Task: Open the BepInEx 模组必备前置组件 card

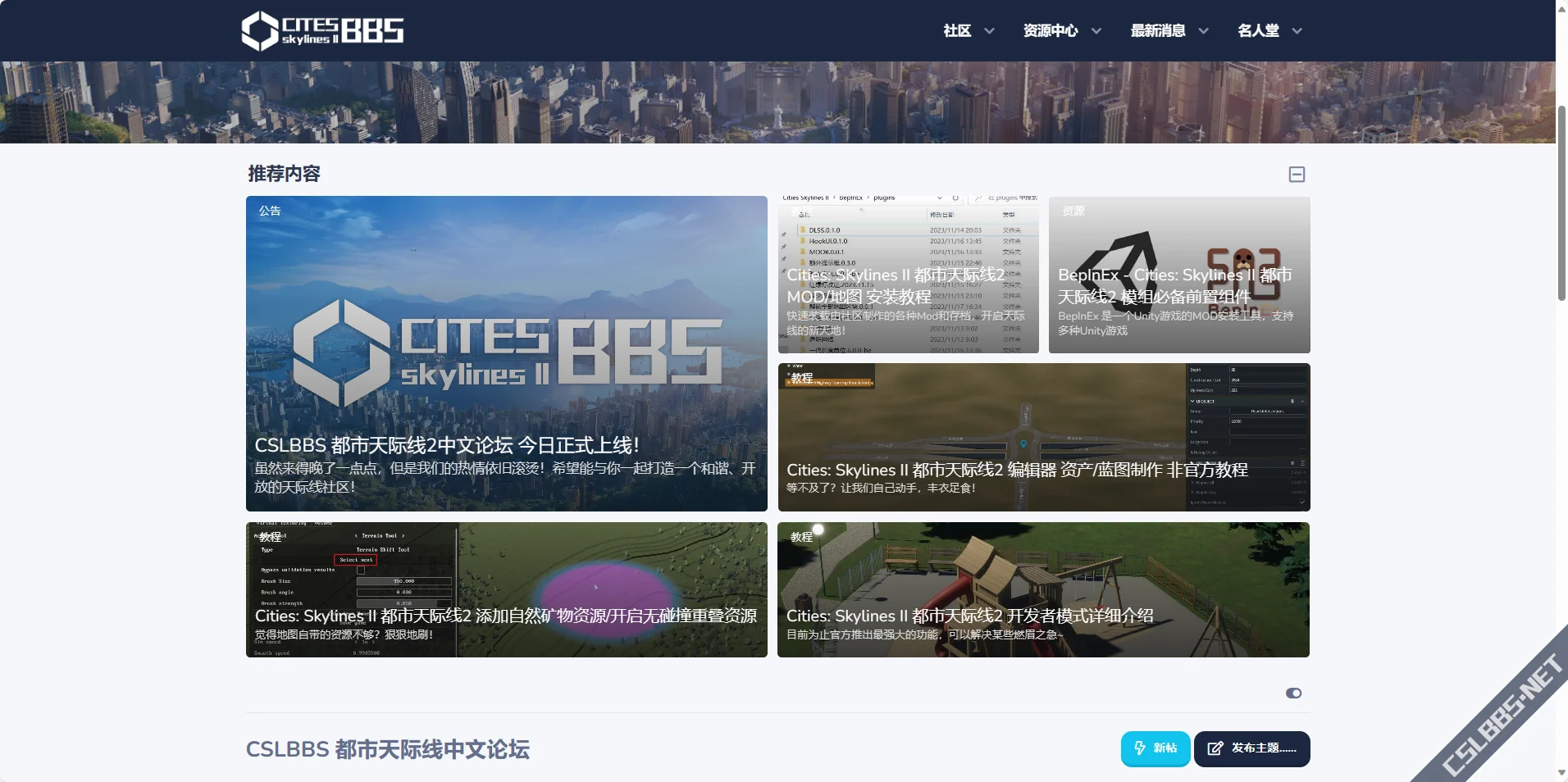Action: click(x=1179, y=275)
